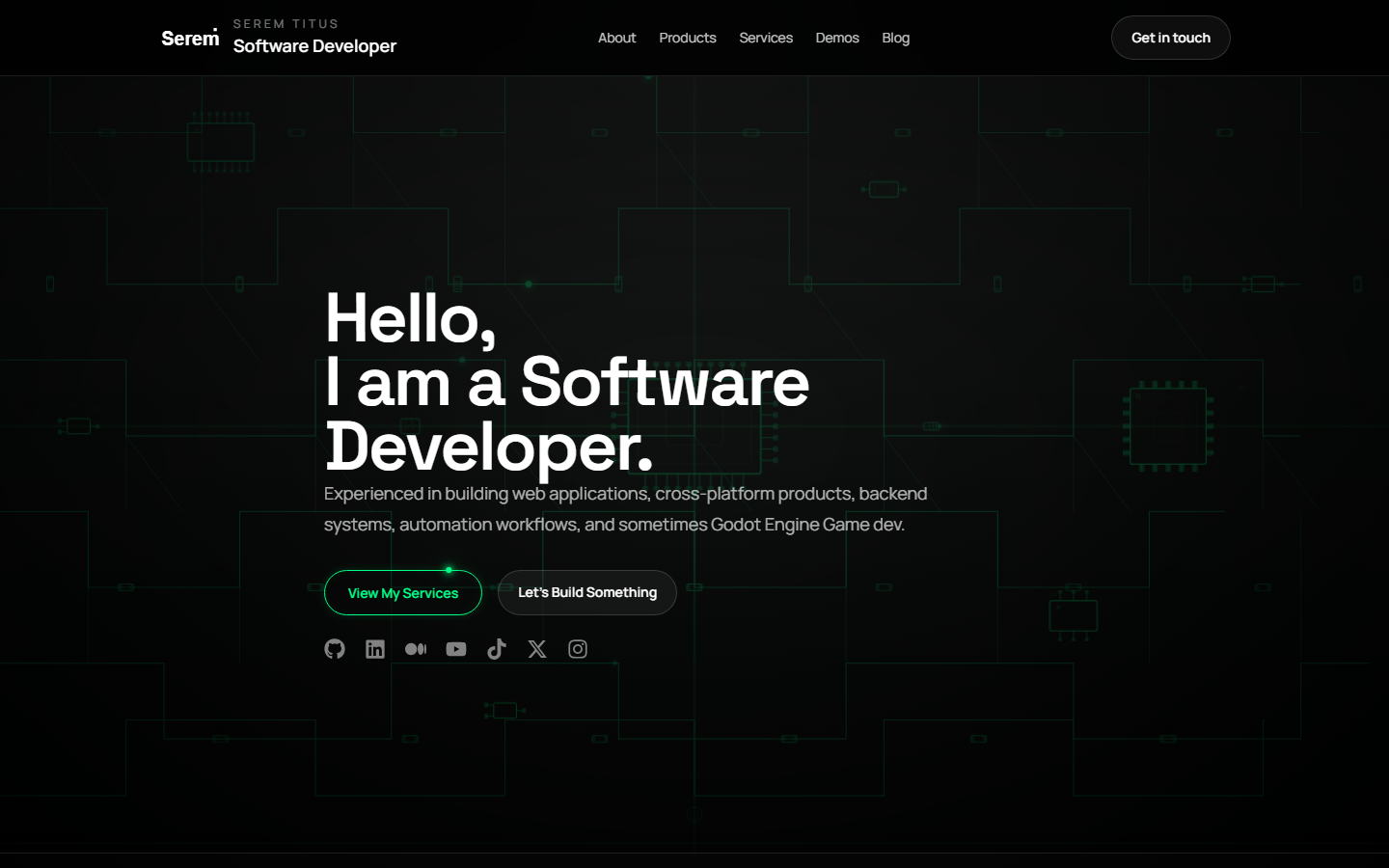The width and height of the screenshot is (1389, 868).
Task: Open the Products menu item
Action: tap(688, 38)
